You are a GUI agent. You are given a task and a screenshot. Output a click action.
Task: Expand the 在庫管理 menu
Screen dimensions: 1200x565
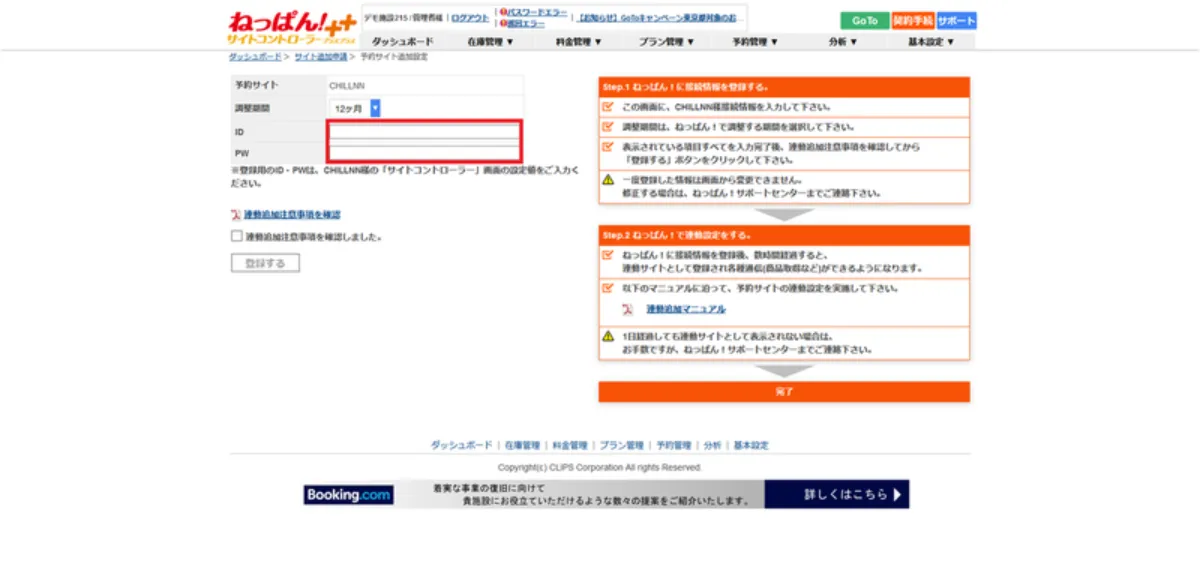click(490, 42)
